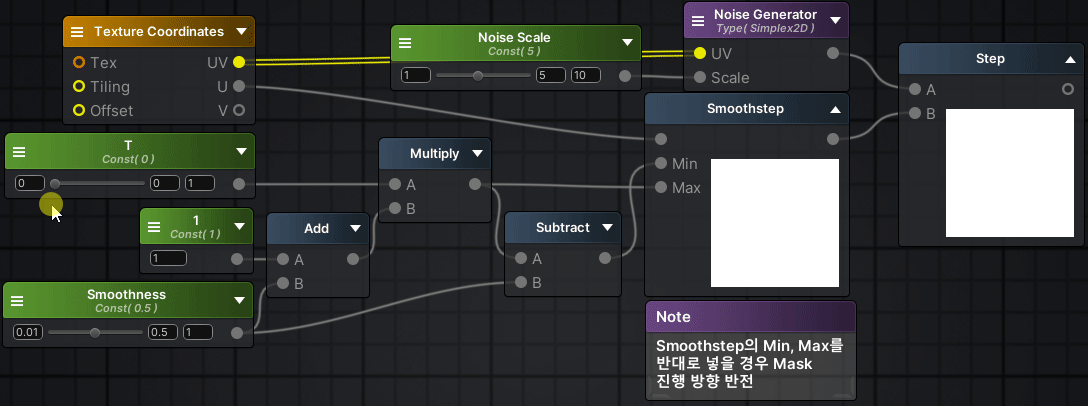Image resolution: width=1088 pixels, height=406 pixels.
Task: Select the Step node title
Action: point(990,59)
